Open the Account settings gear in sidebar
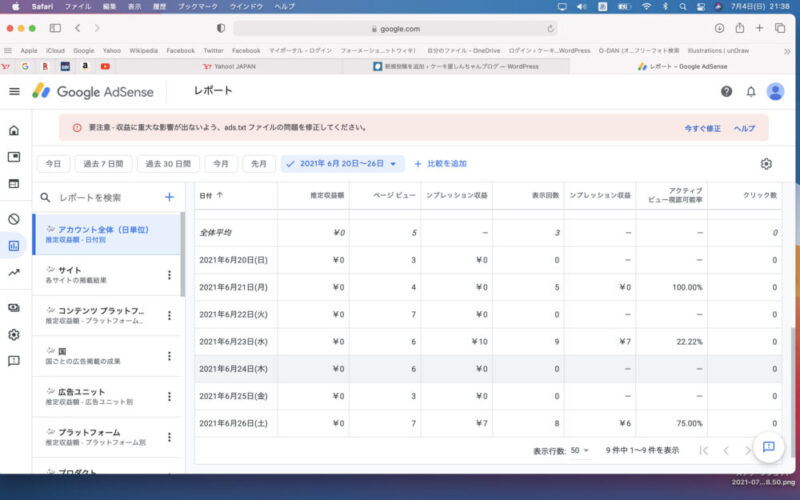The width and height of the screenshot is (800, 500). coord(14,335)
